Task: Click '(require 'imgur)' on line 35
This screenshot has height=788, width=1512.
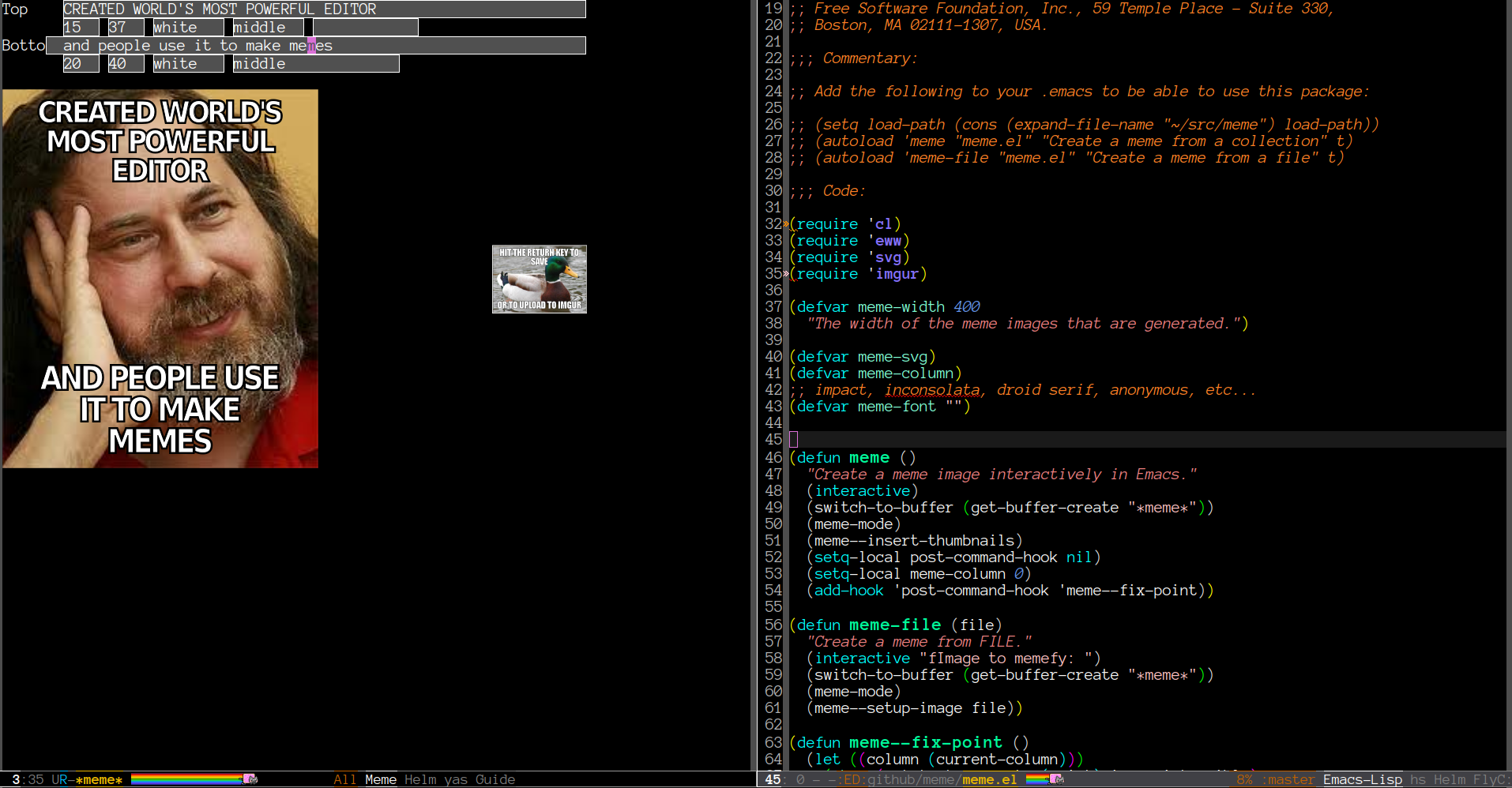Action: coord(858,274)
